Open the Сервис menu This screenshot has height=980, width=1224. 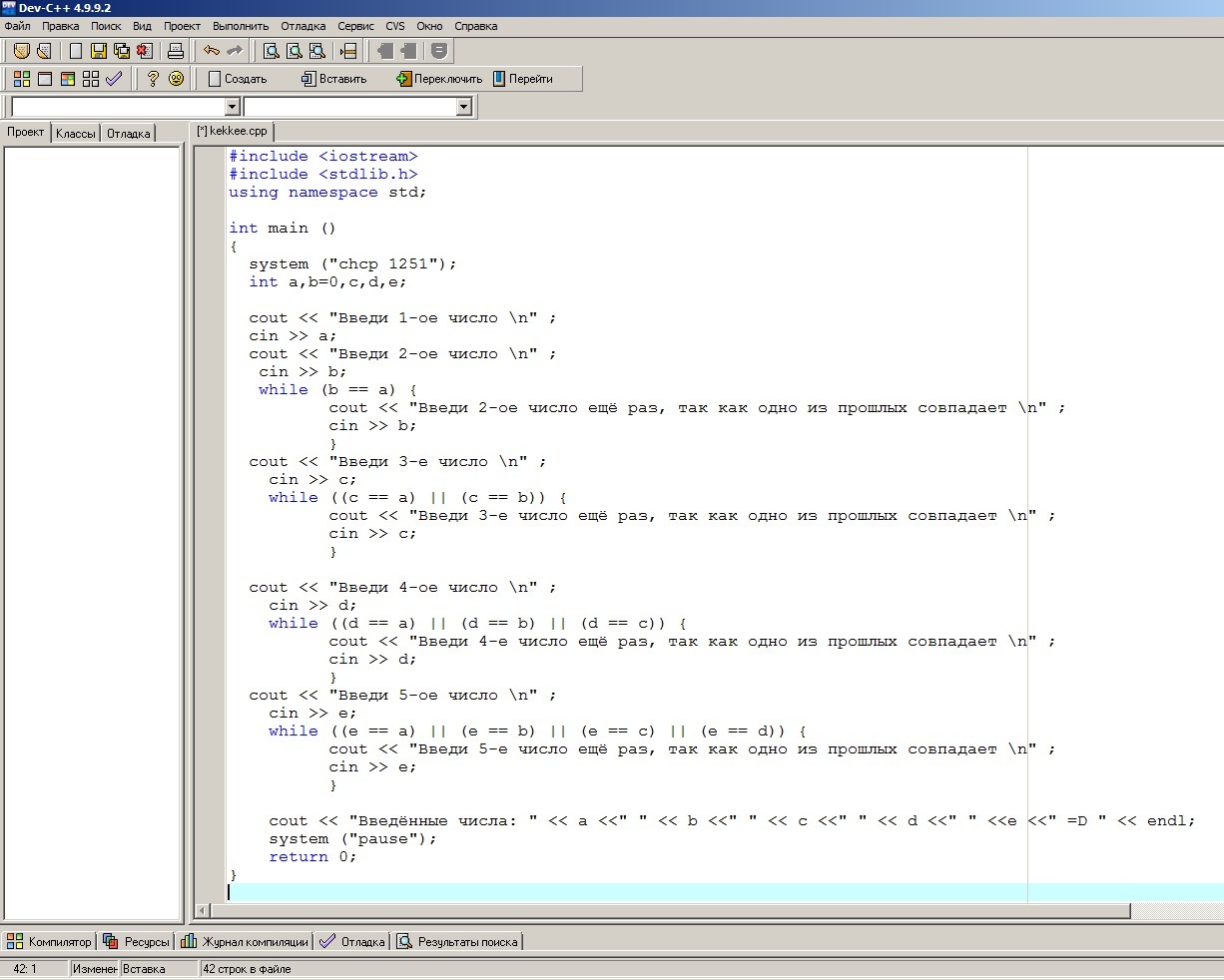(355, 26)
